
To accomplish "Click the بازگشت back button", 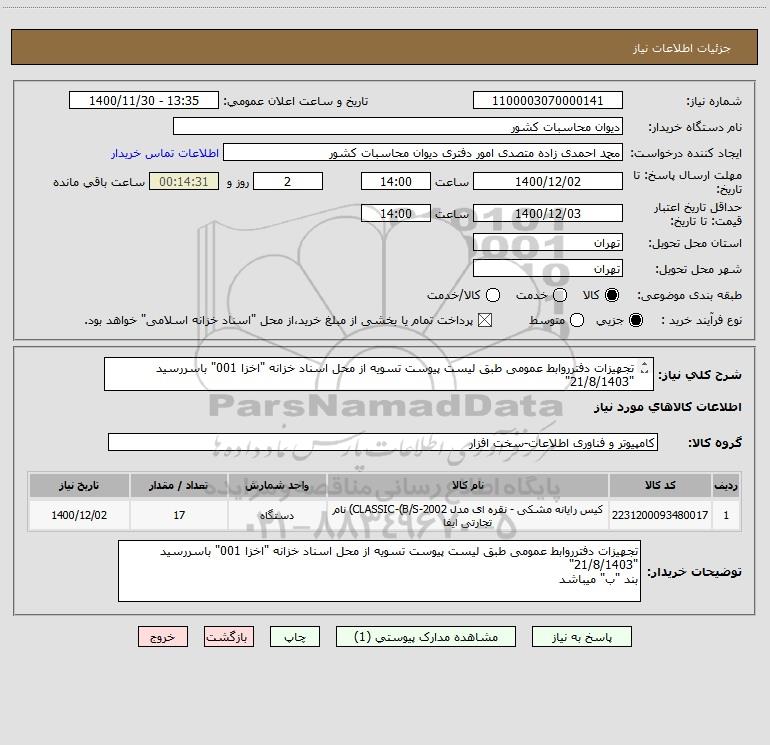I will [x=229, y=637].
